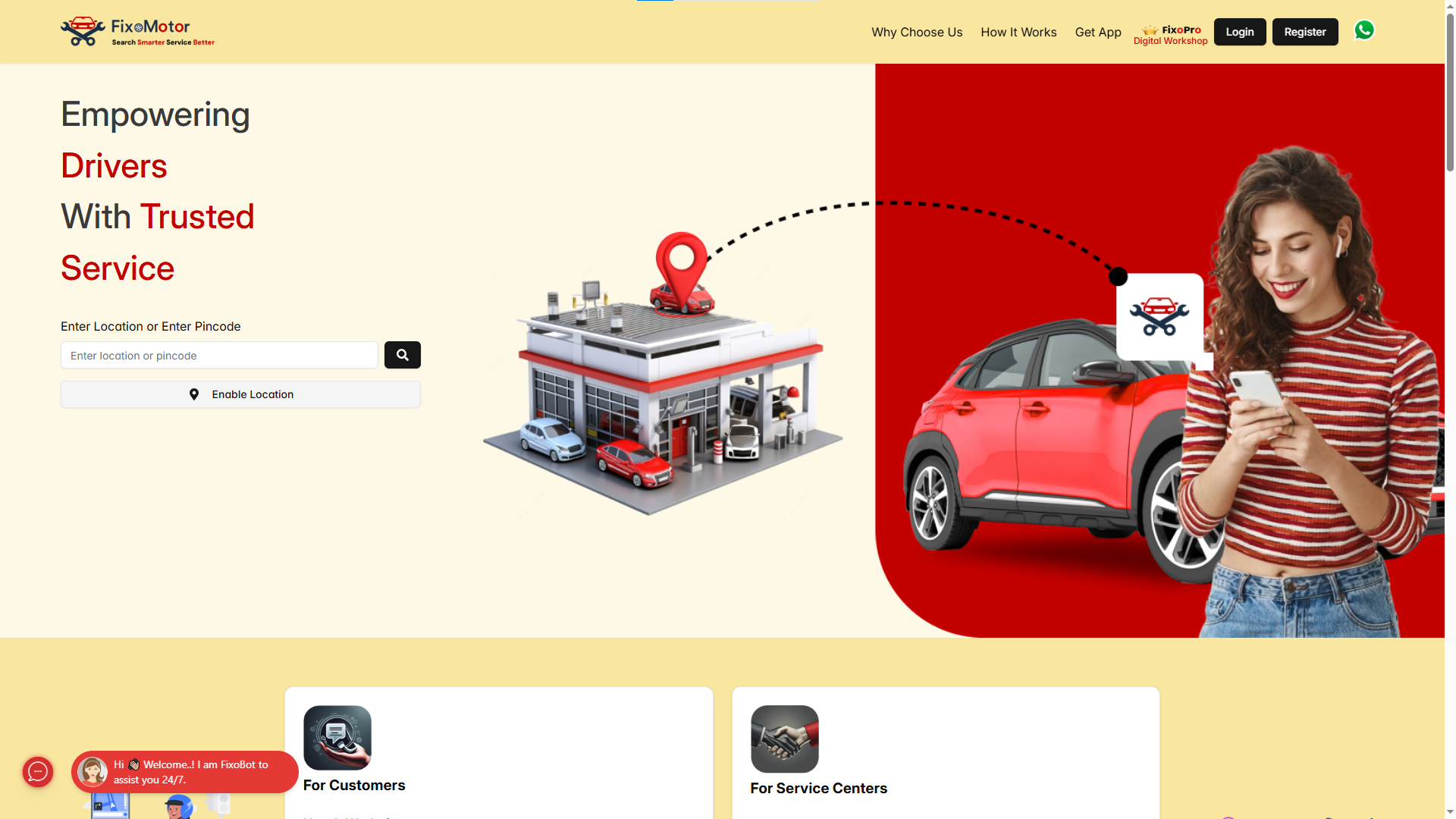Viewport: 1456px width, 819px height.
Task: Click the Register button
Action: point(1304,31)
